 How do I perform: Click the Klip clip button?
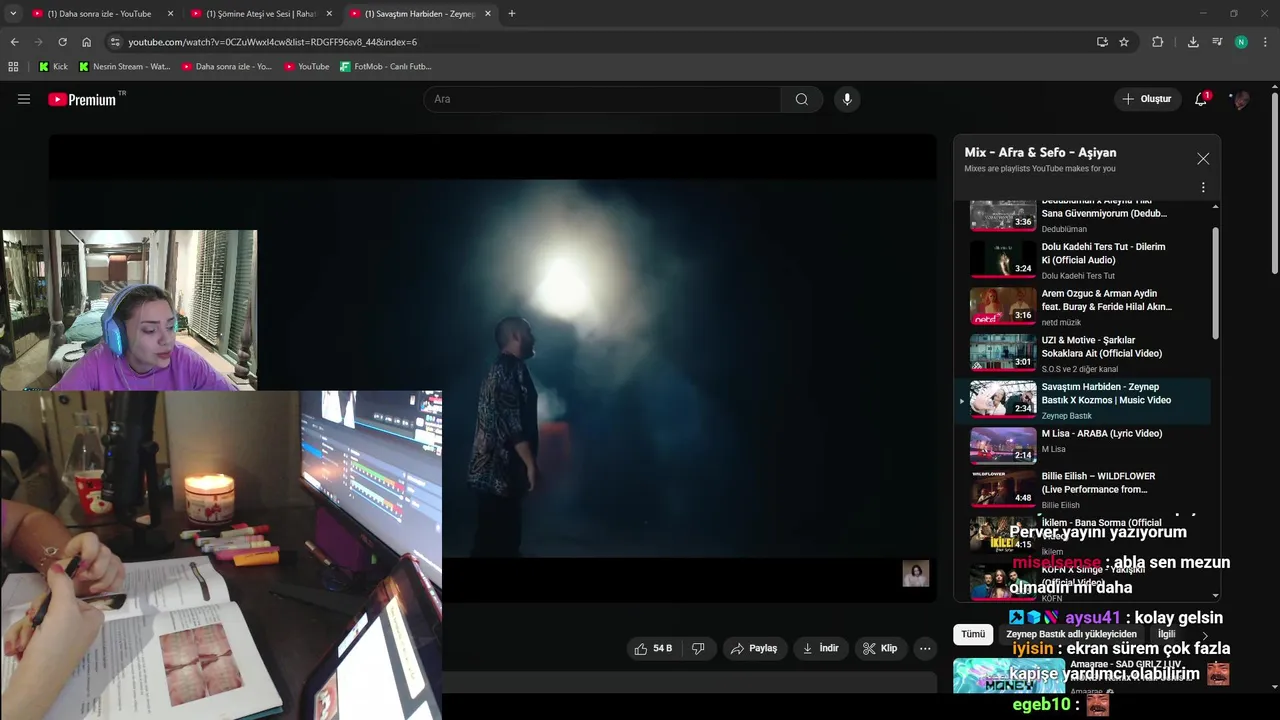(x=880, y=648)
